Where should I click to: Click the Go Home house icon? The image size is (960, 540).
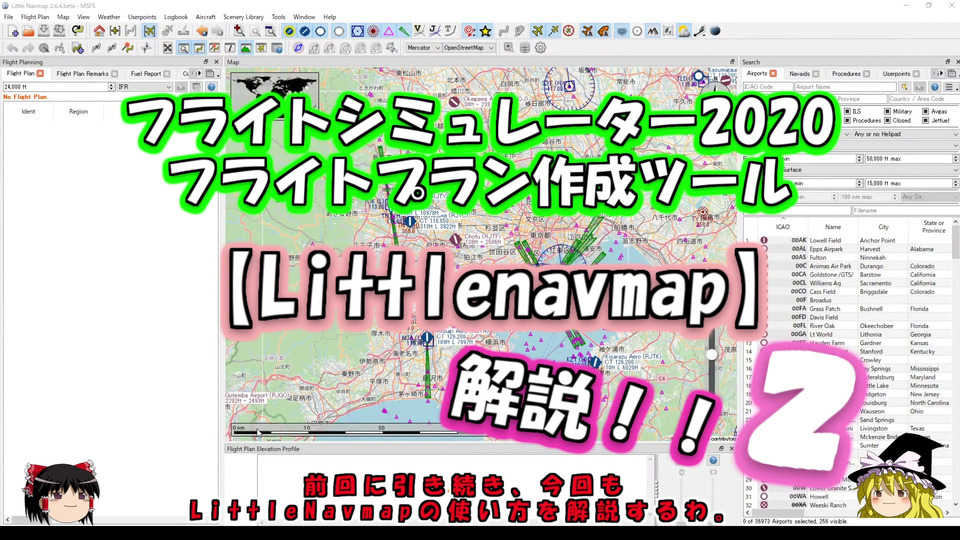99,31
